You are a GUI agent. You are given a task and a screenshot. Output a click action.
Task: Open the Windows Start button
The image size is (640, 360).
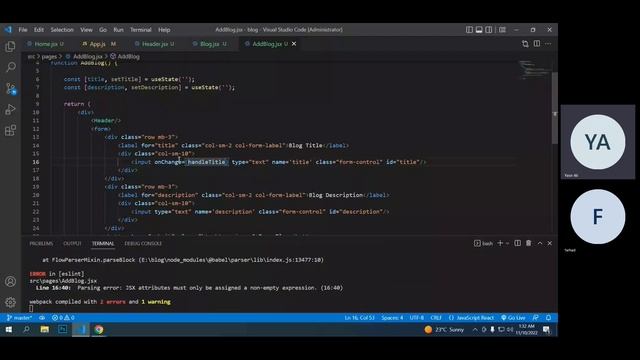9,329
